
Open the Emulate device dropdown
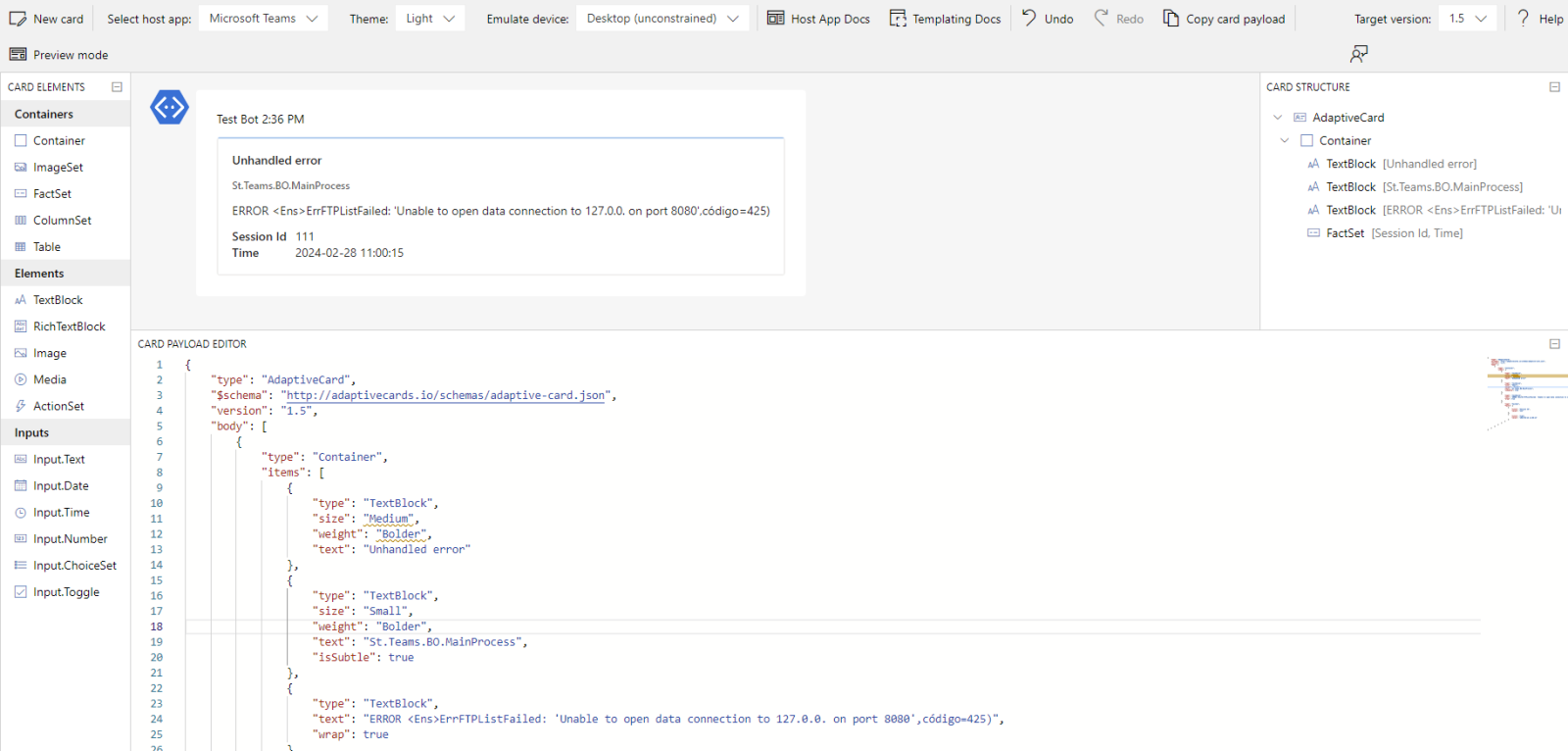pyautogui.click(x=662, y=19)
